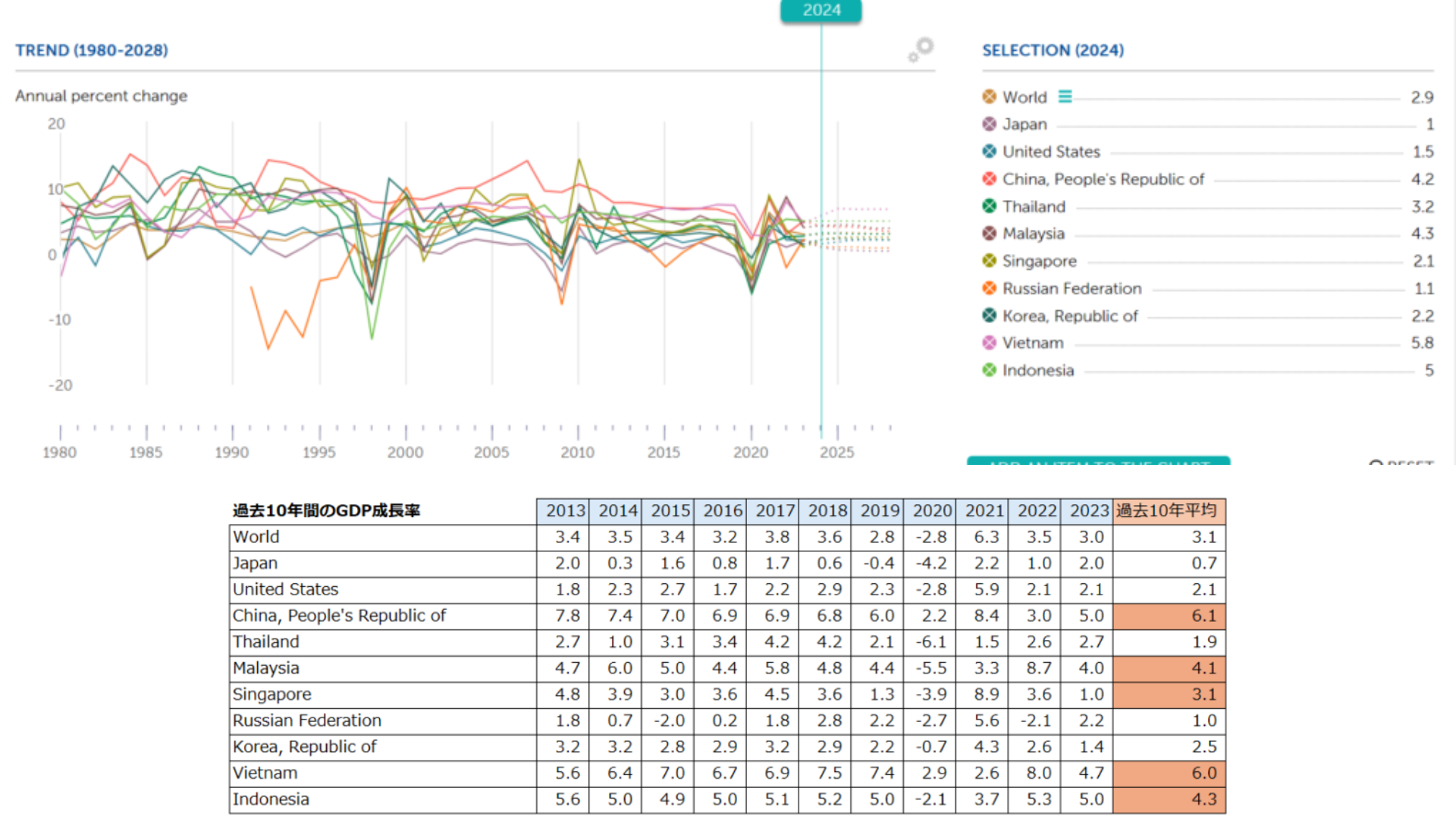Click the Reset button

[x=1401, y=462]
